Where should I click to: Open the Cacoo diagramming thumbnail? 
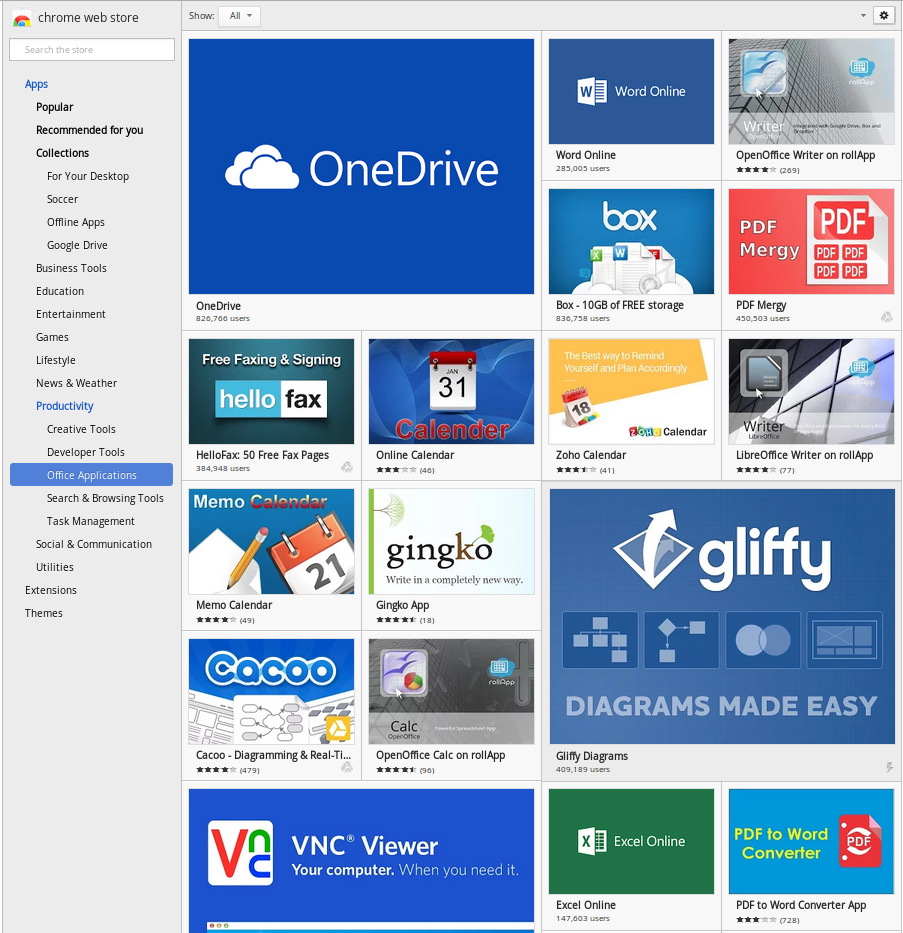[271, 691]
